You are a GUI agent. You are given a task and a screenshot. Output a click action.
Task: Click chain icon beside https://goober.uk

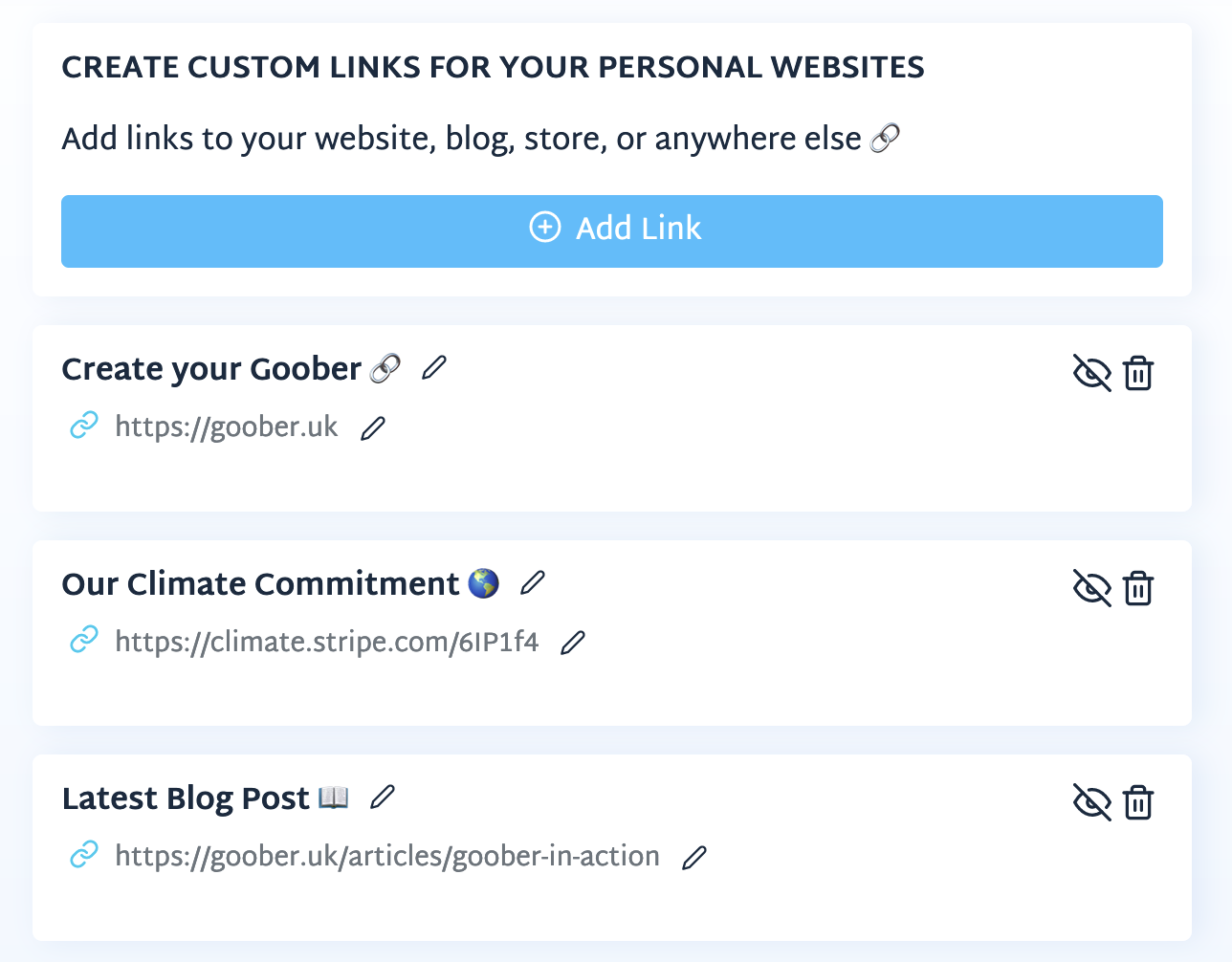click(x=84, y=426)
